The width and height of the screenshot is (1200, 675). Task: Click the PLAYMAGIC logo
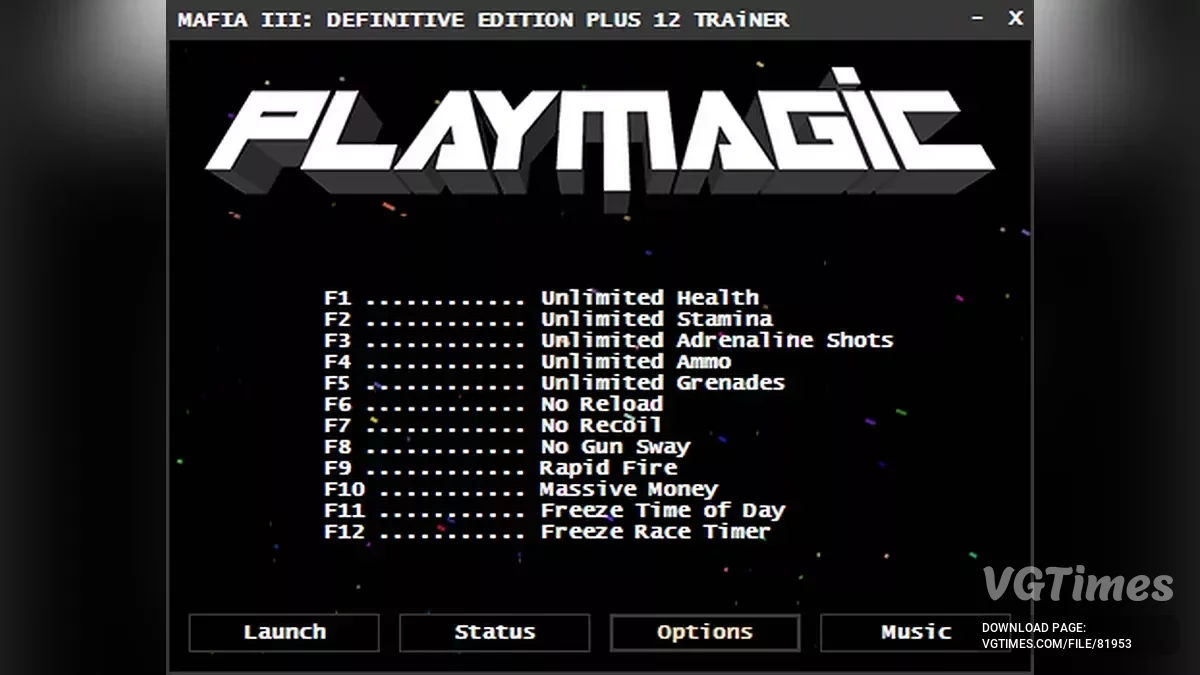[600, 130]
